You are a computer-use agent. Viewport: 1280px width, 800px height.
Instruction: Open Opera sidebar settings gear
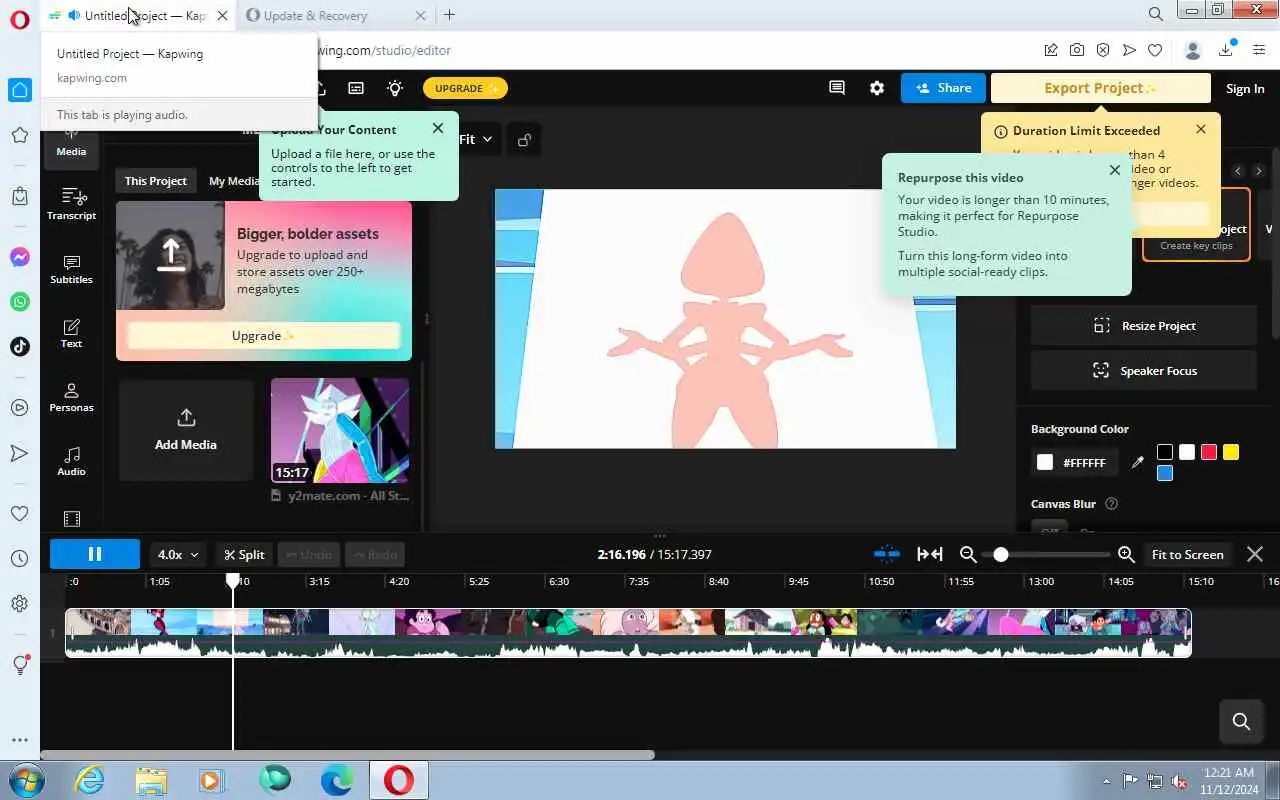coord(19,603)
